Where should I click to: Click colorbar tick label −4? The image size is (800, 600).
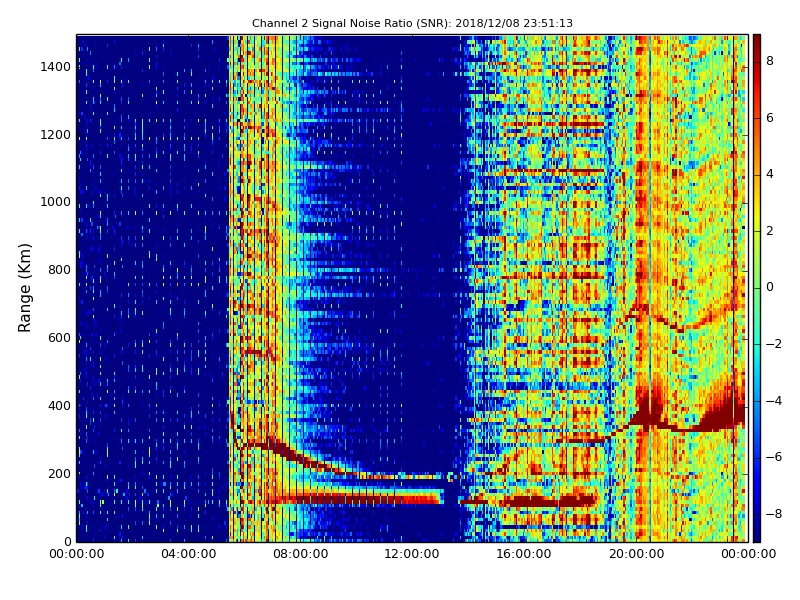[774, 401]
